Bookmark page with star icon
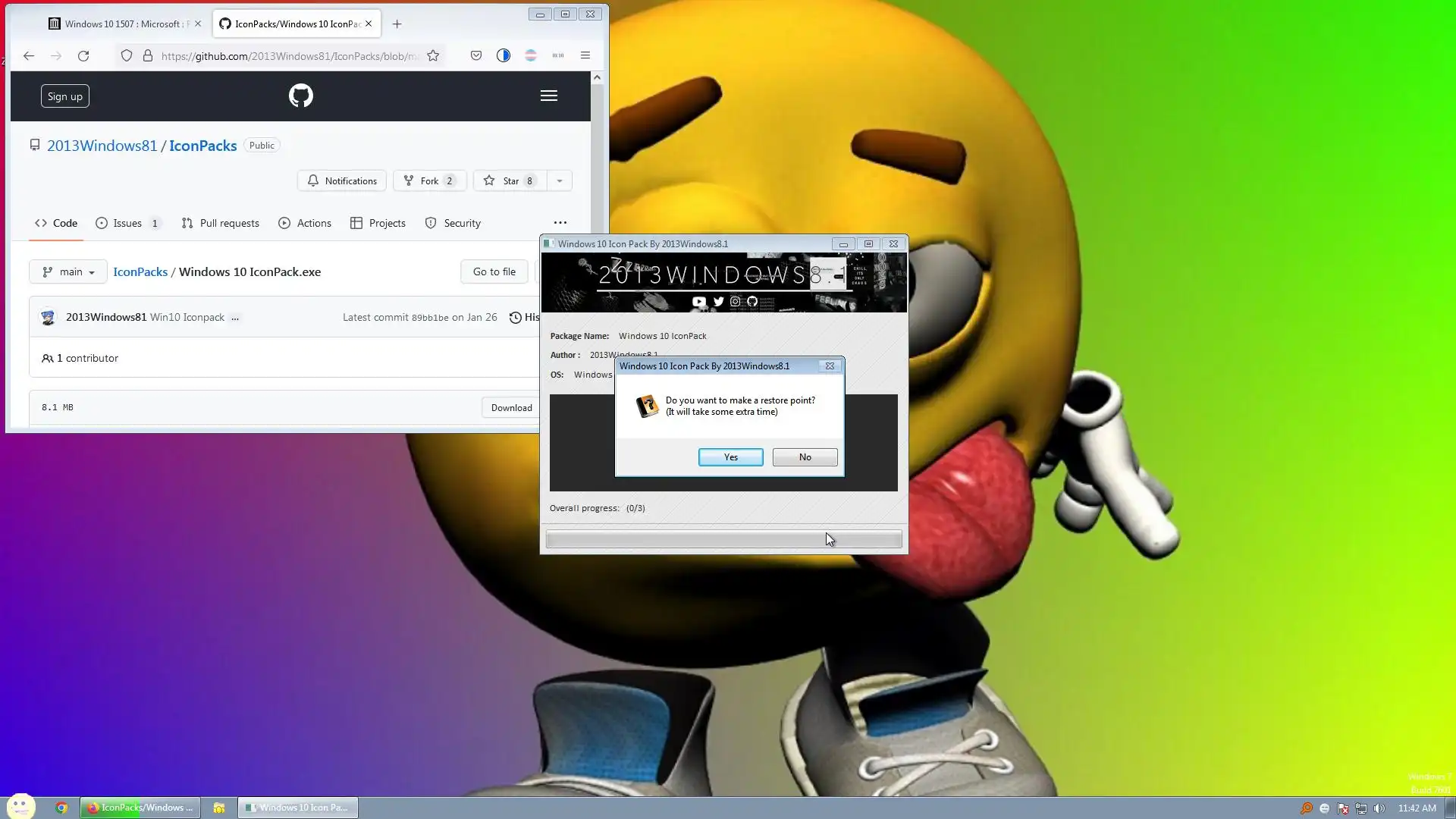 click(x=433, y=55)
